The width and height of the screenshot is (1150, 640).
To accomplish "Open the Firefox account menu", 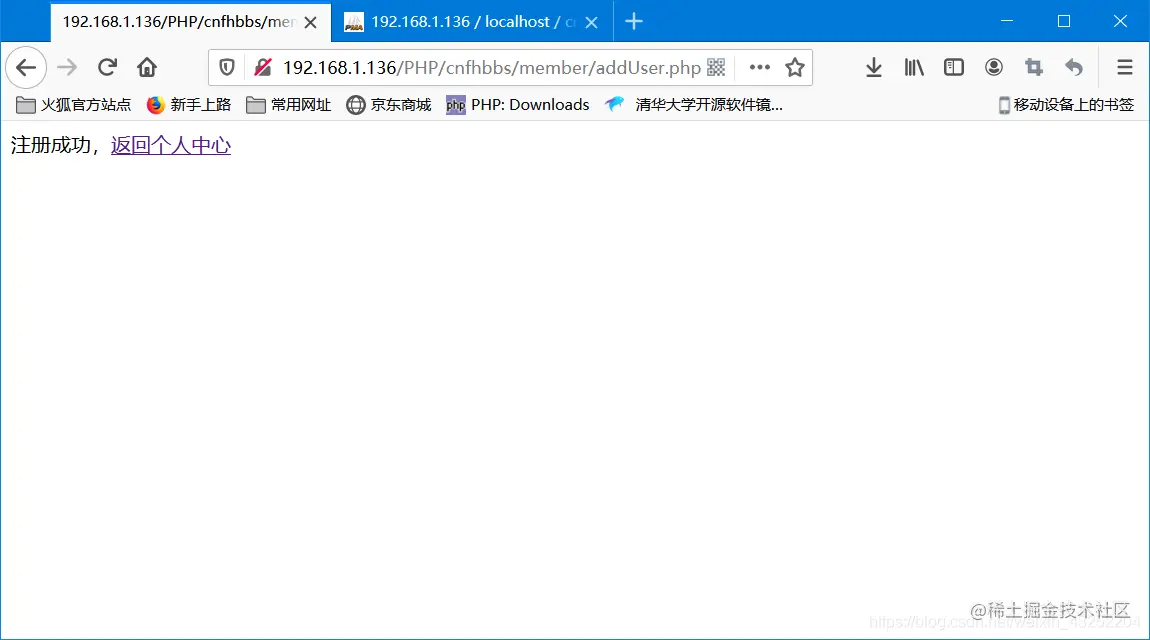I will [994, 67].
